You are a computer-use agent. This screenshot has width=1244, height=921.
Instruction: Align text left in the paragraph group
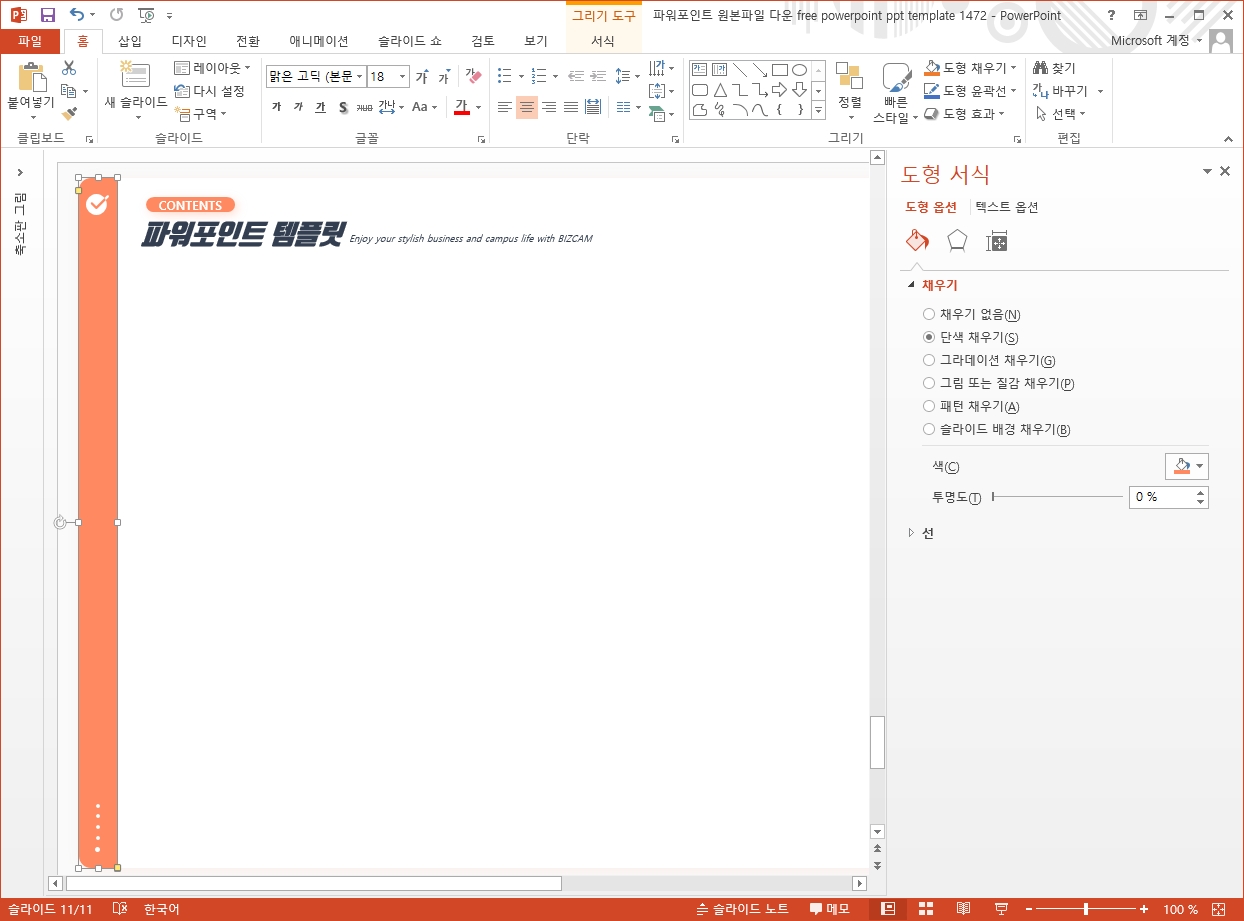(x=505, y=107)
